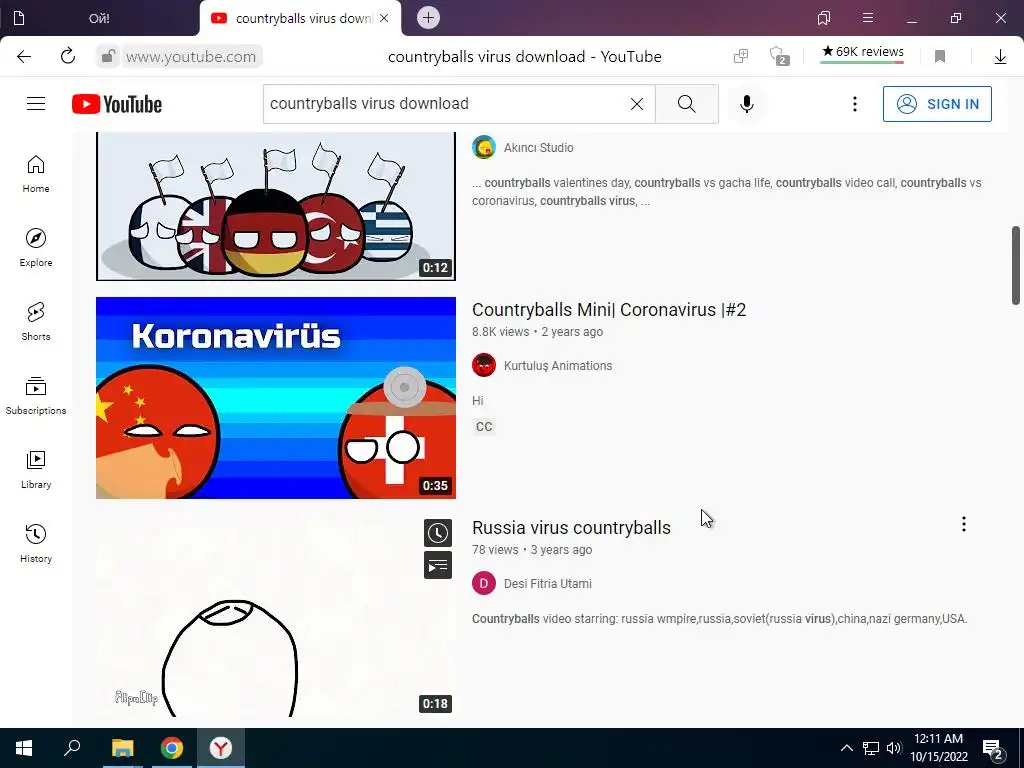Image resolution: width=1024 pixels, height=768 pixels.
Task: Open Countryballs Mini| Coronavirus |#2 title
Action: click(609, 310)
